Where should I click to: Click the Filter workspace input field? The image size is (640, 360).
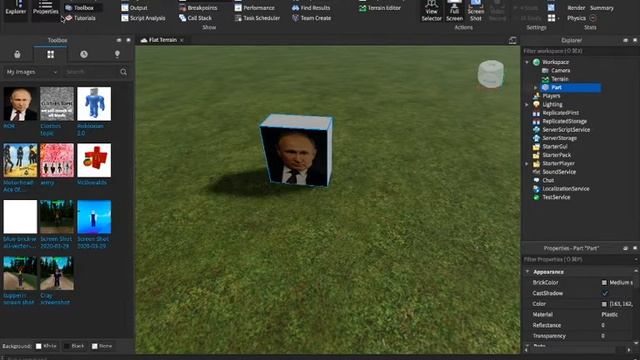coord(580,51)
